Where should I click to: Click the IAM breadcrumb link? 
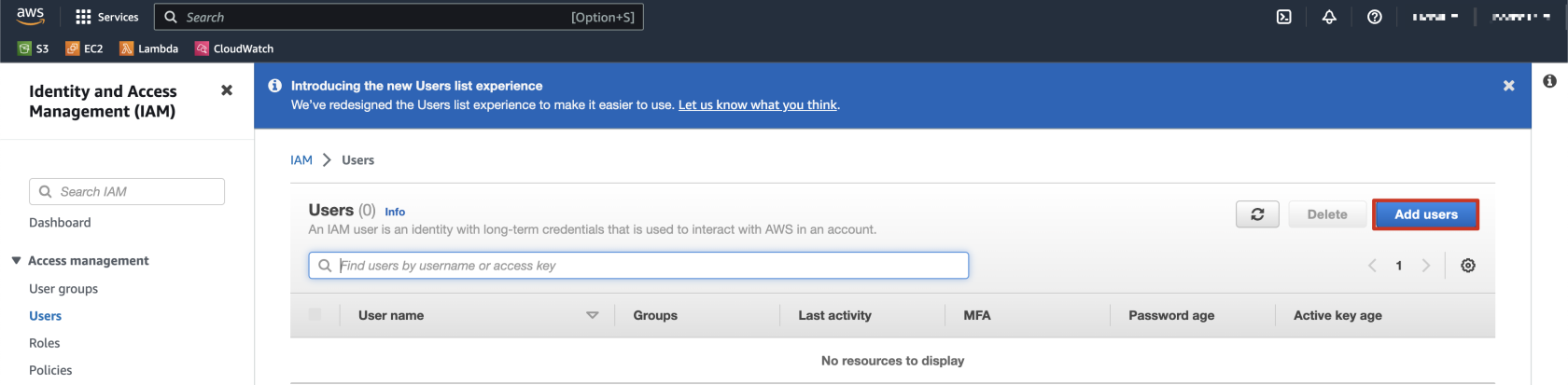tap(301, 160)
